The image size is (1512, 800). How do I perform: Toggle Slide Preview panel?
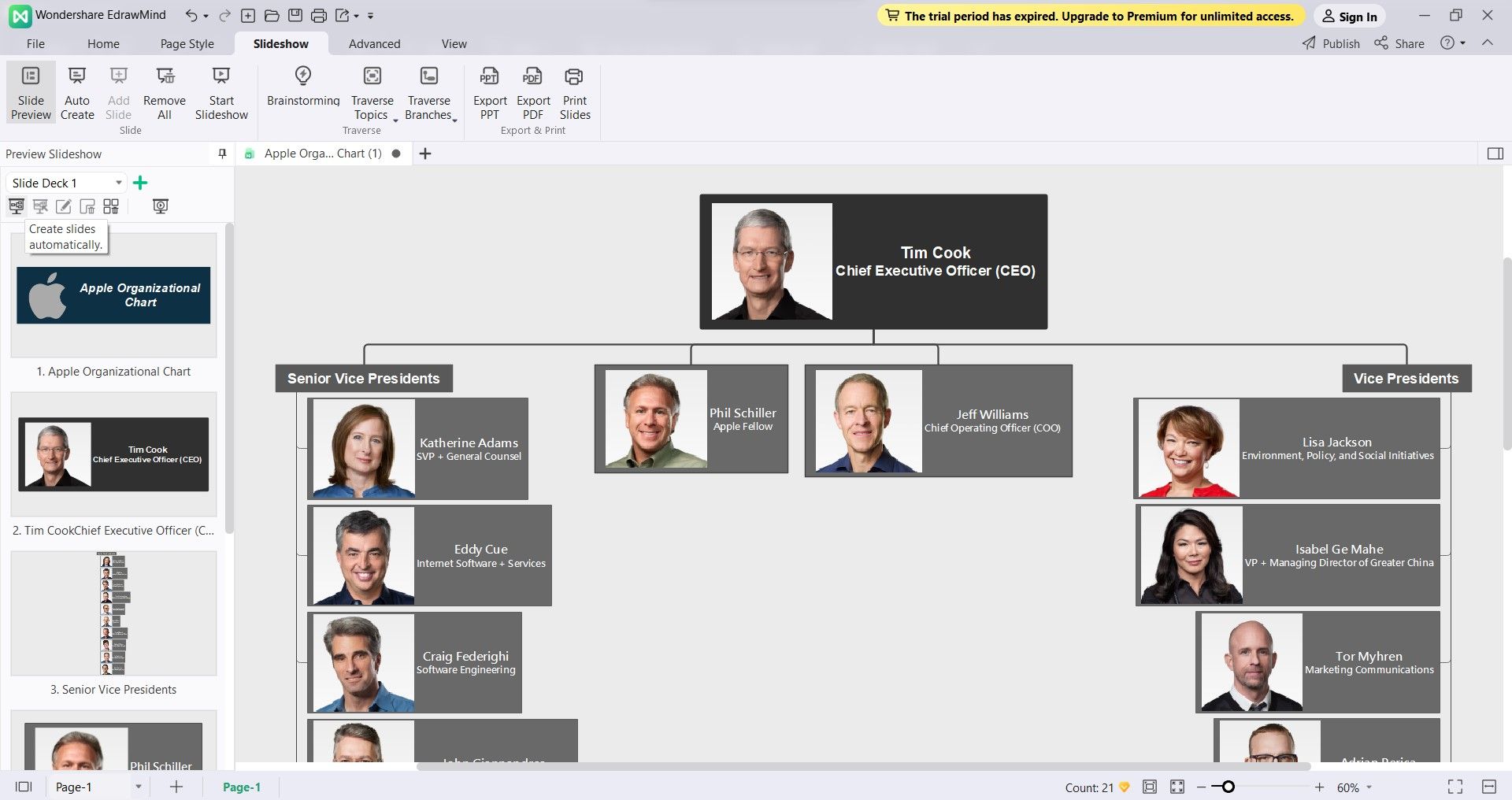pos(31,93)
